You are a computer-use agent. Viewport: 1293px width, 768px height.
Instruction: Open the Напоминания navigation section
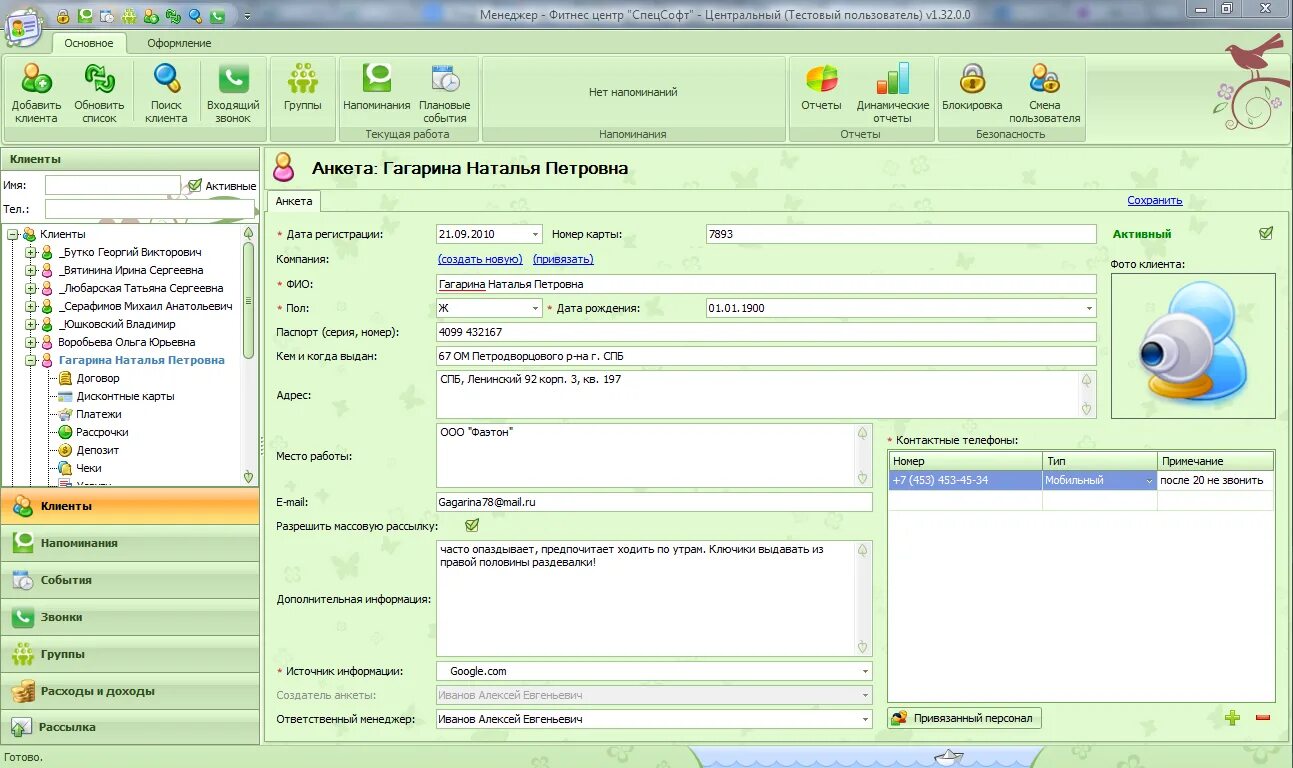(130, 543)
